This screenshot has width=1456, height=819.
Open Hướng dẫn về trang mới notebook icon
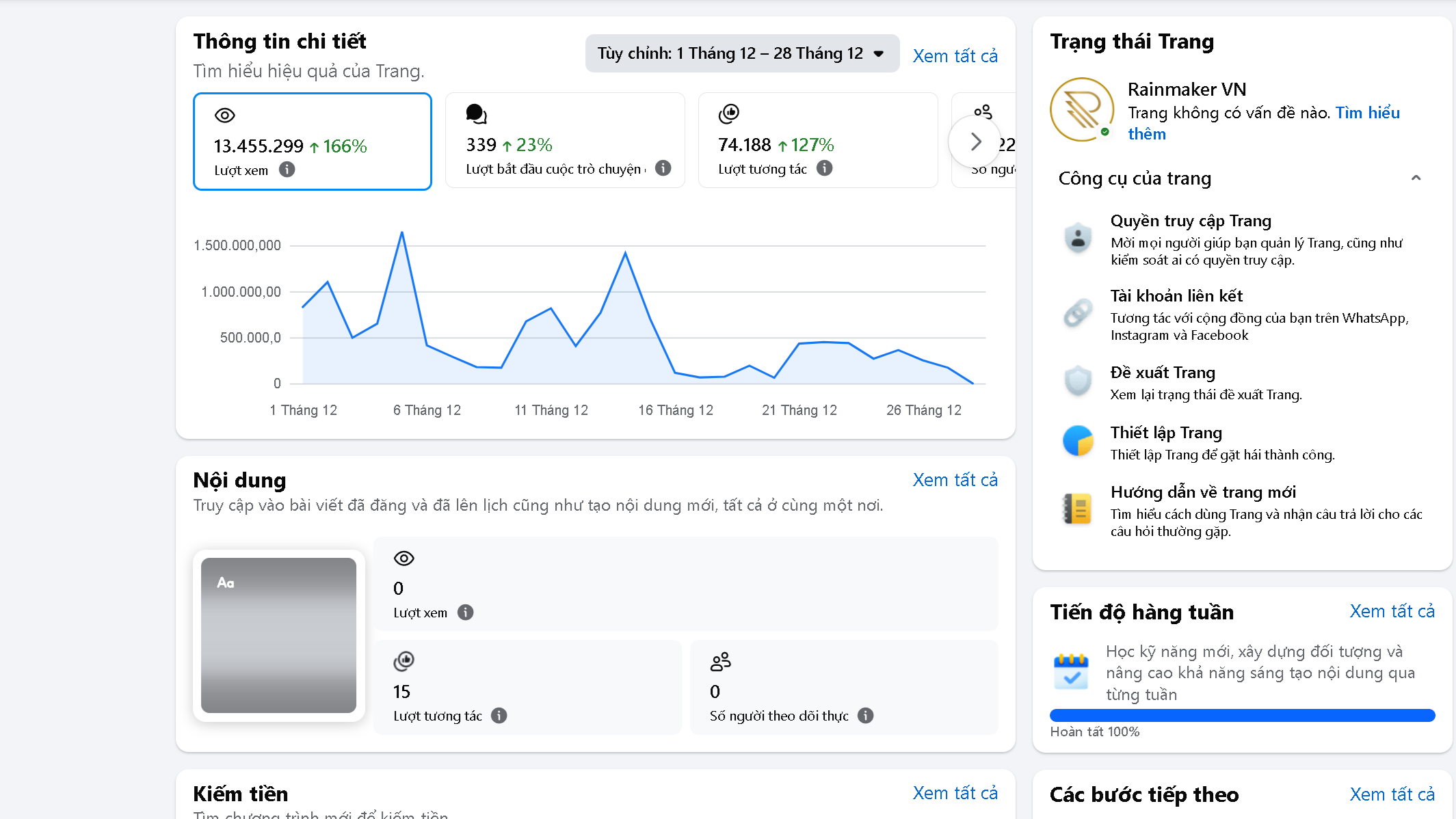pos(1078,509)
